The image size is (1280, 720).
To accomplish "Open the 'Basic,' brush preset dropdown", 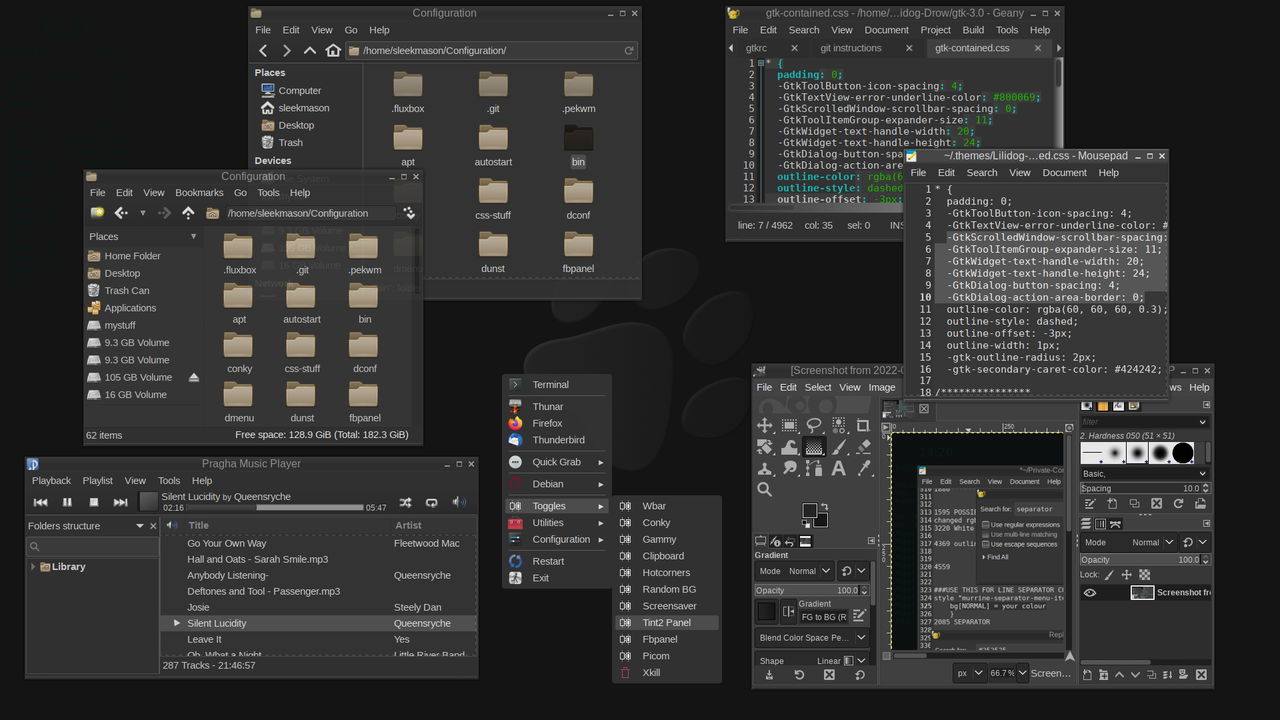I will [1202, 474].
